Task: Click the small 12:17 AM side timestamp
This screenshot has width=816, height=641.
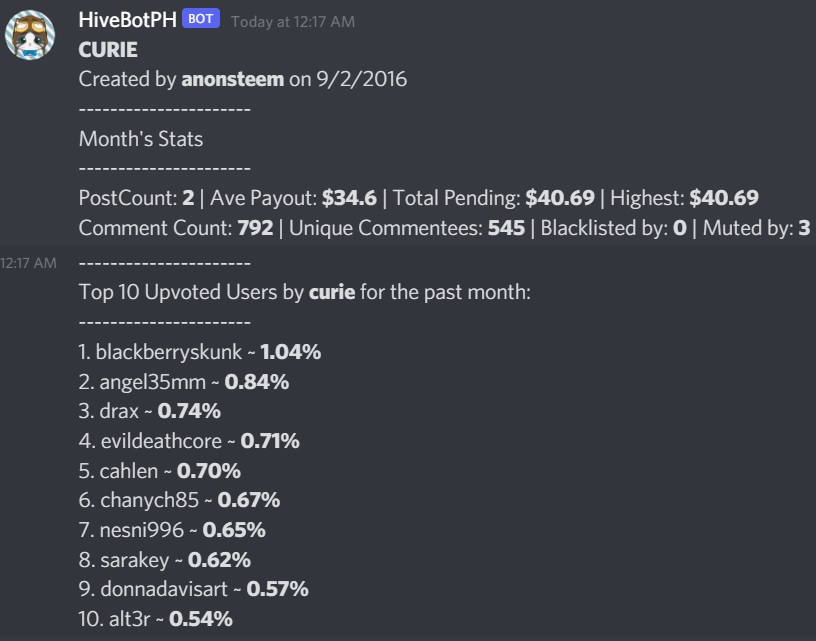Action: click(x=29, y=263)
